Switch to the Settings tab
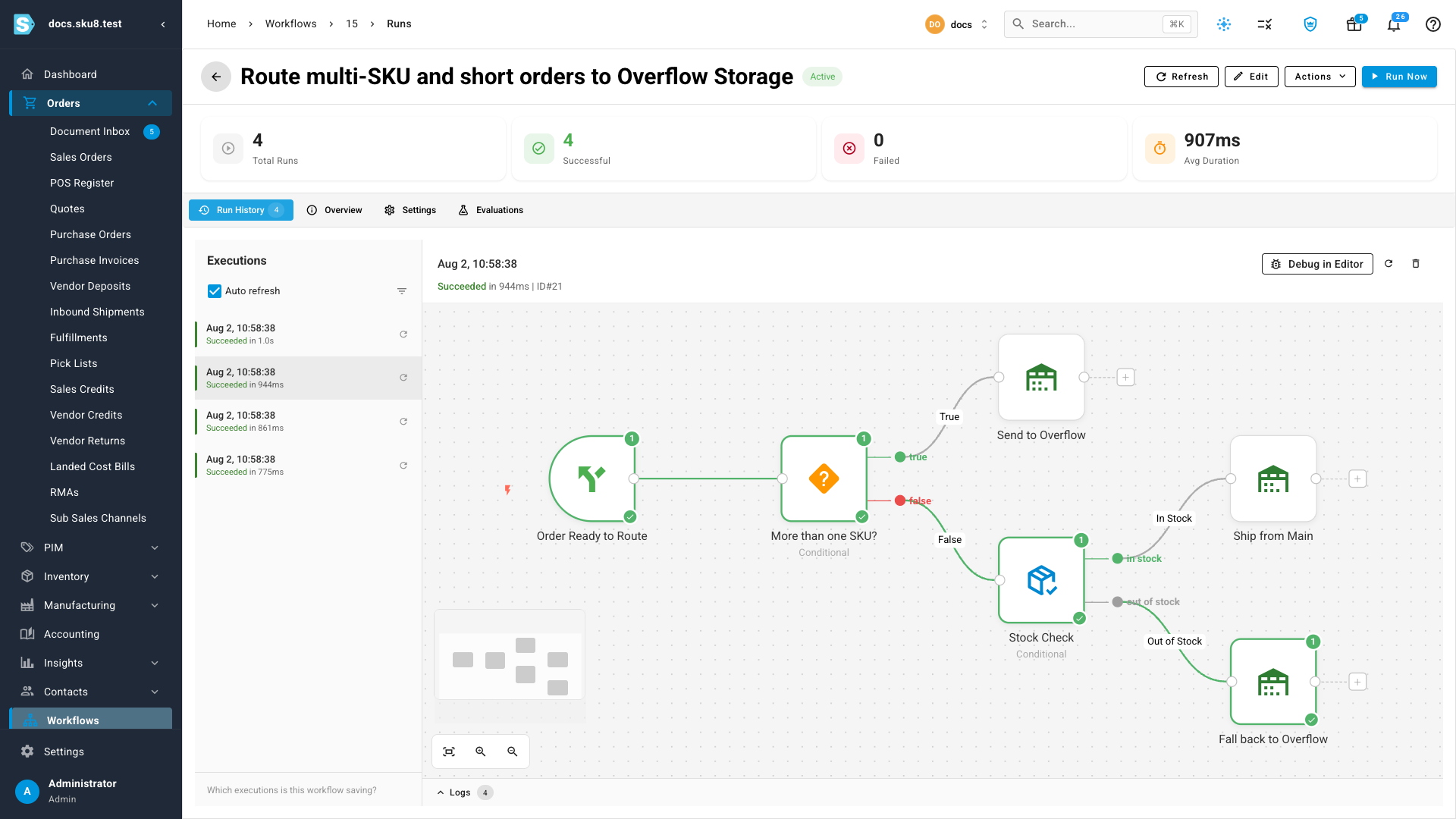The height and width of the screenshot is (819, 1456). [x=410, y=210]
